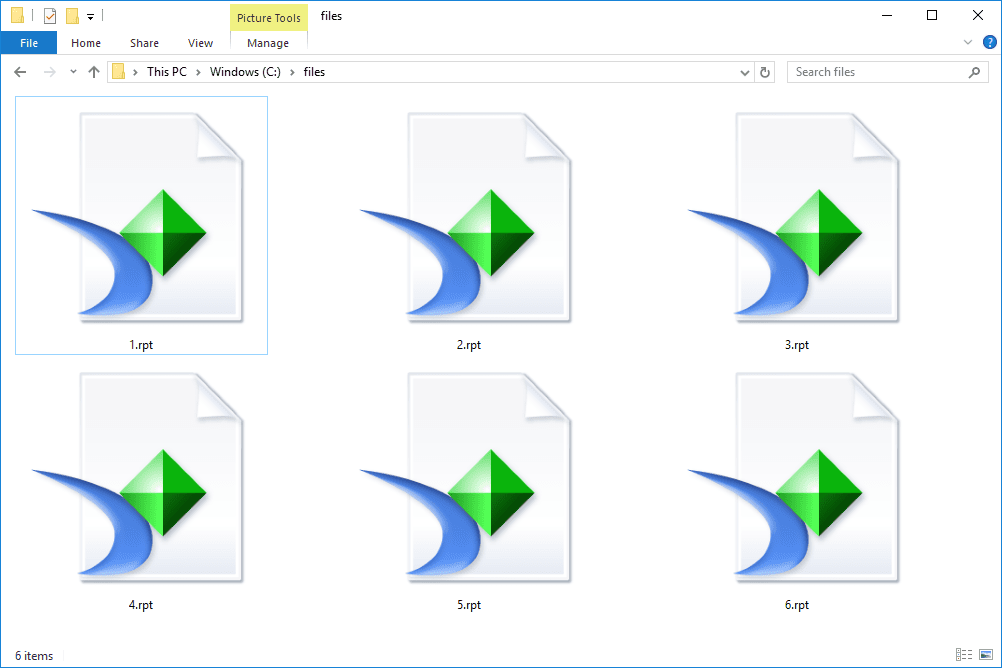Switch to the View ribbon tab
1002x668 pixels.
click(x=200, y=43)
